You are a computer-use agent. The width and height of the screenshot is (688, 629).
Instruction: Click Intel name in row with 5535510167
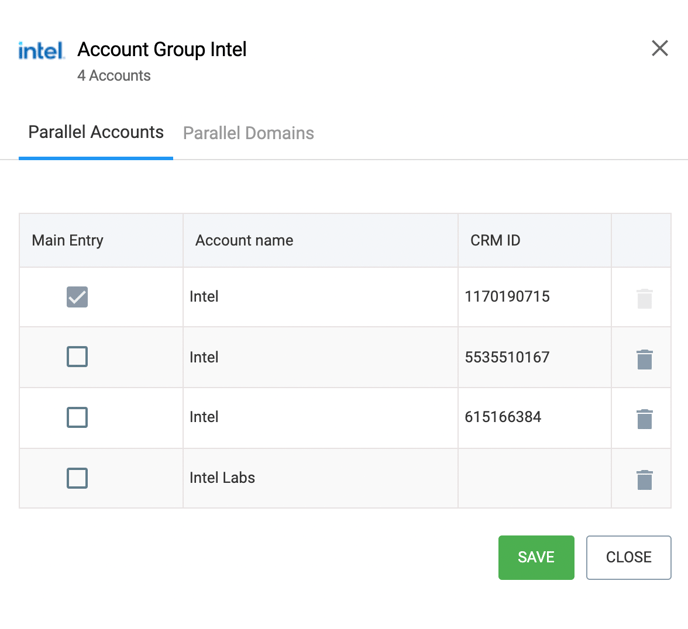point(204,357)
